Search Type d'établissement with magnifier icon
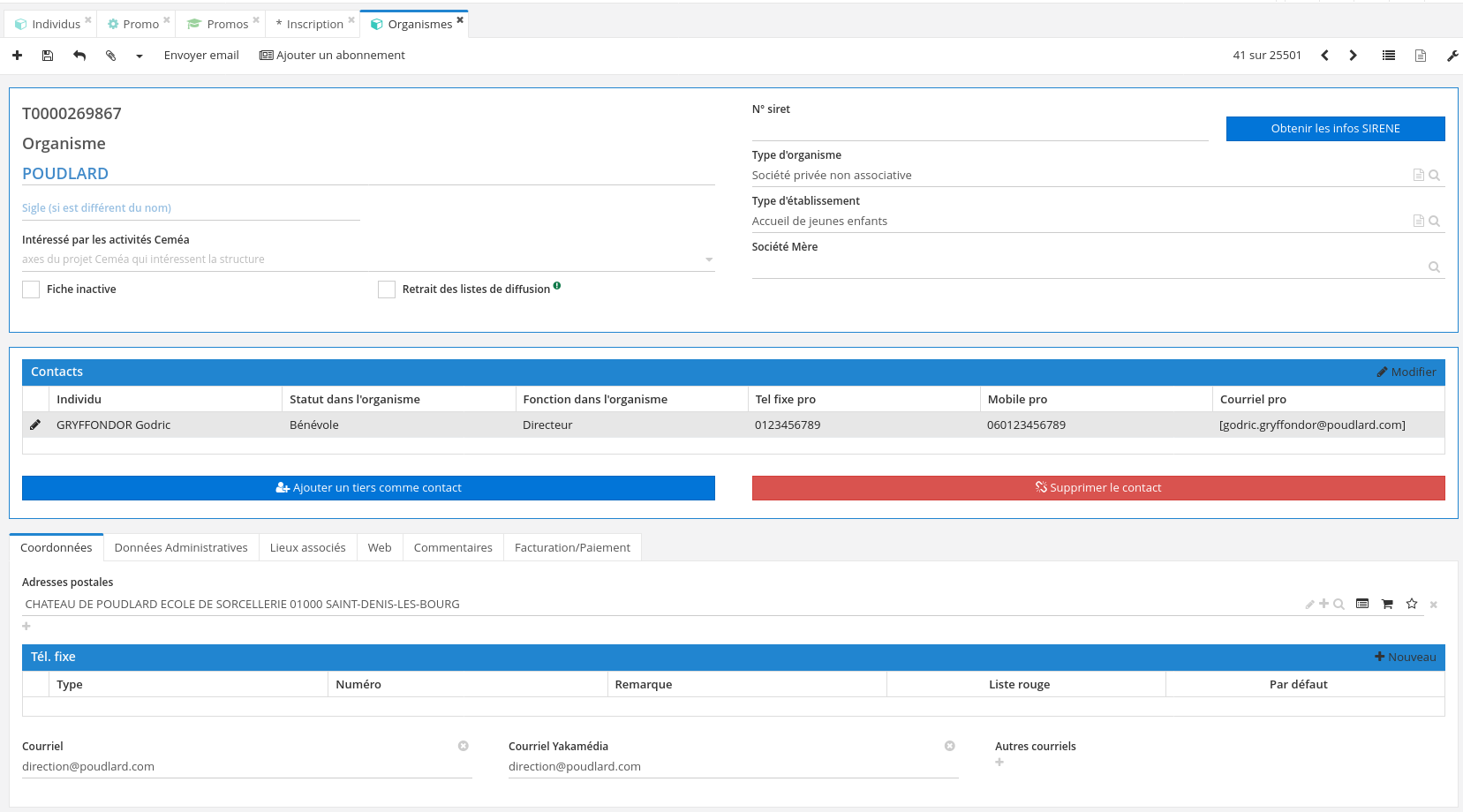 coord(1435,221)
